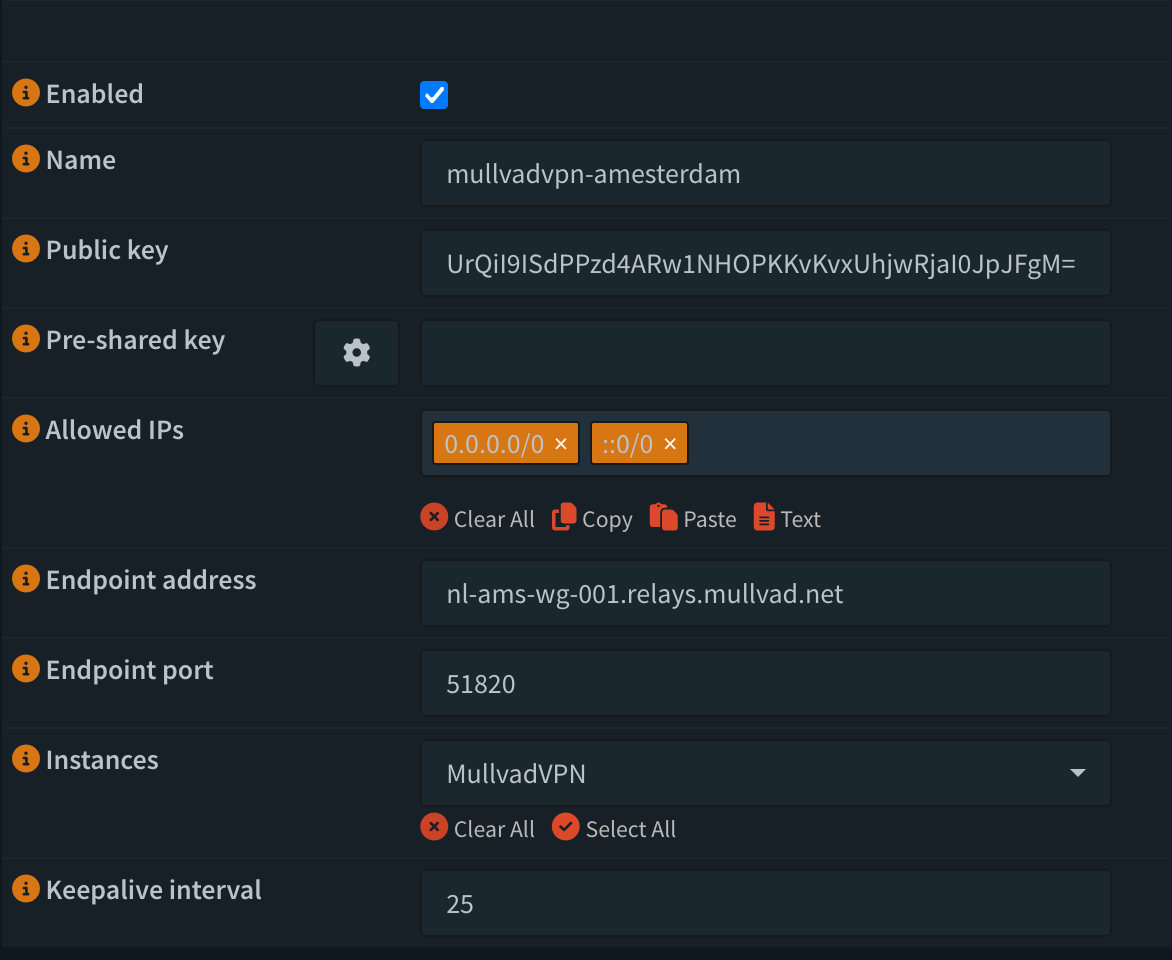Switch Allowed IPs to Text view
This screenshot has height=960, width=1172.
coord(787,519)
